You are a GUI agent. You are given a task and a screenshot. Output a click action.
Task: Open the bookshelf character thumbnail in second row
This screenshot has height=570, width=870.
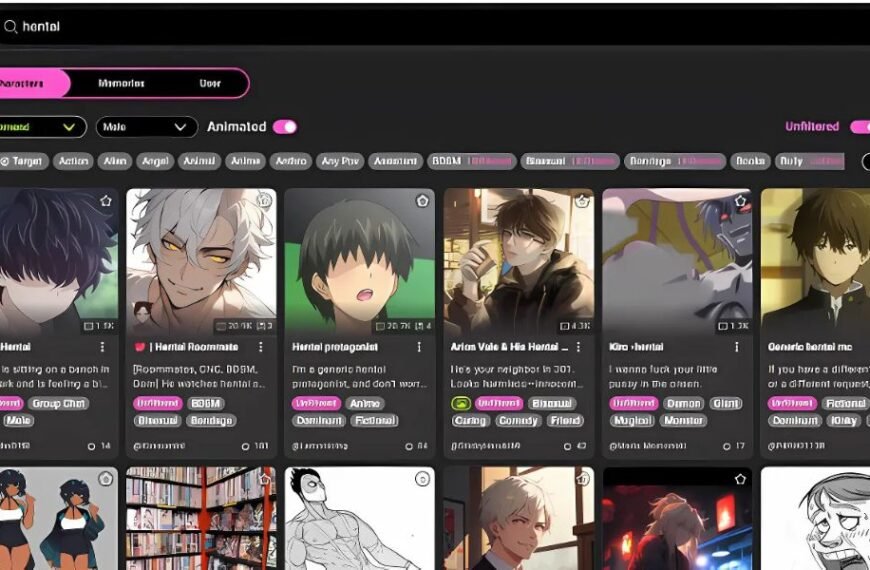click(201, 518)
